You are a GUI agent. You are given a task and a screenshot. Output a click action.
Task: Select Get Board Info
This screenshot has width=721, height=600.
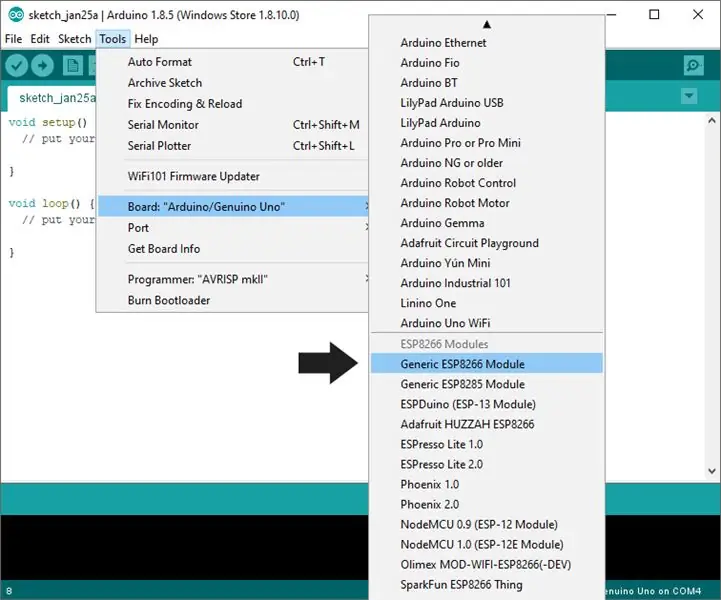(233, 249)
